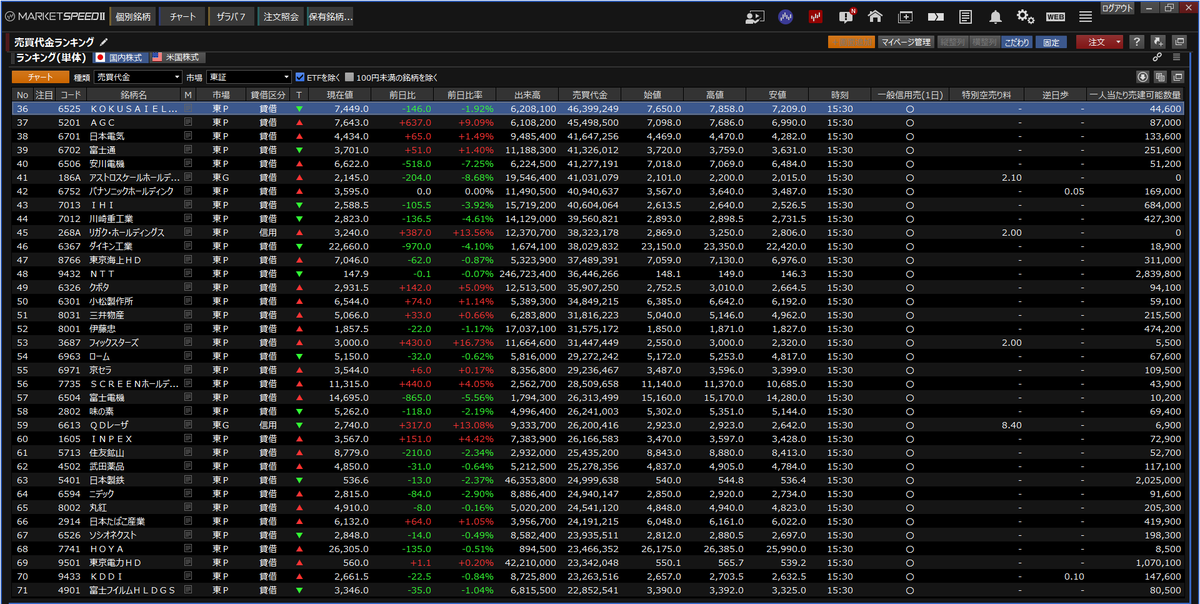The image size is (1200, 604).
Task: Click the M memo icon for AGC
Action: coord(188,121)
